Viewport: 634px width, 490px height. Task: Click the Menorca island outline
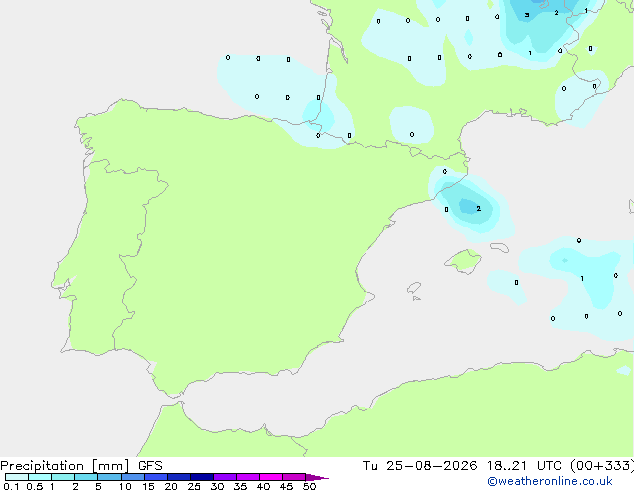[500, 247]
